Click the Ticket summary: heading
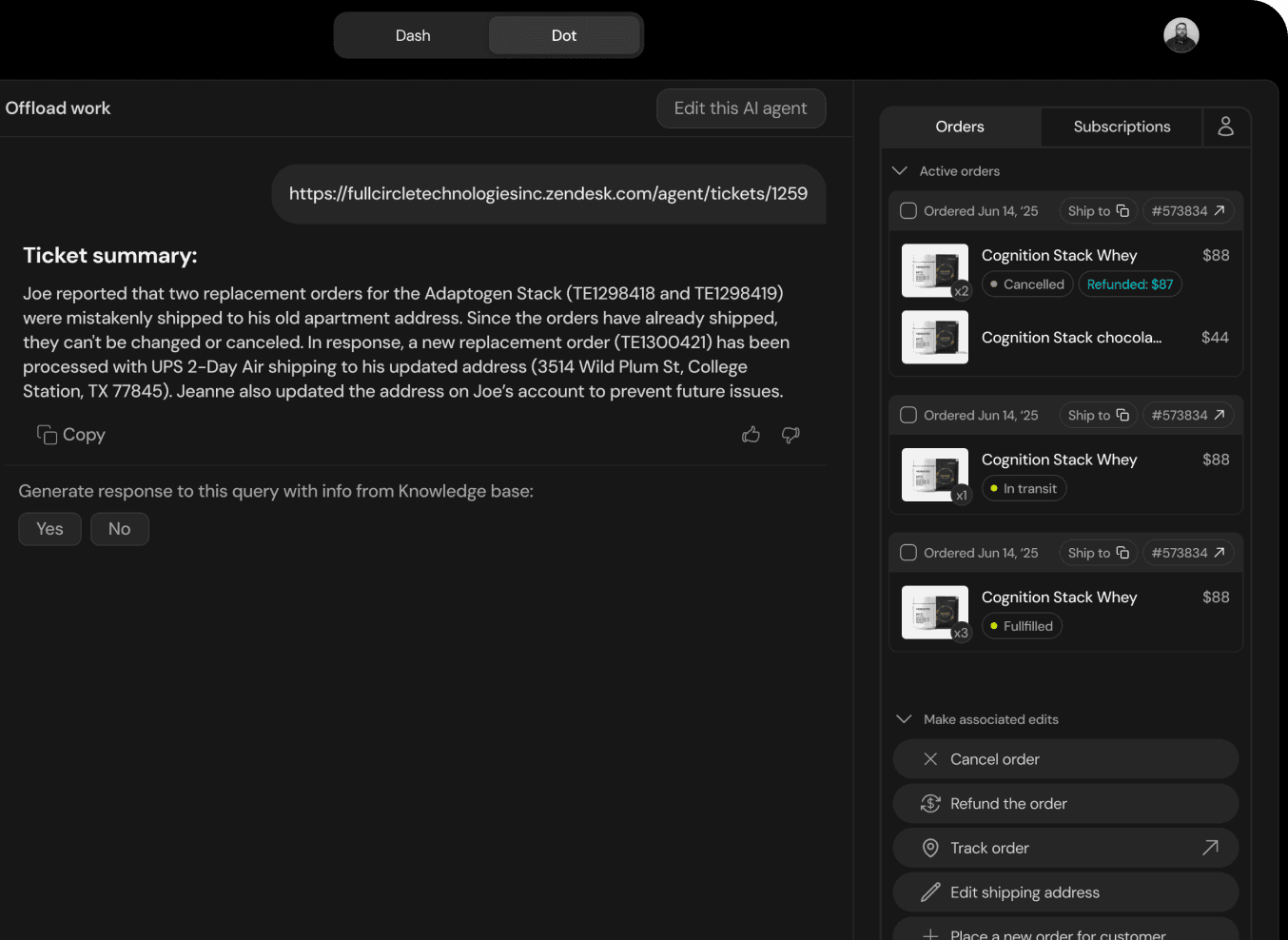Screen dimensions: 1288x940 110,256
